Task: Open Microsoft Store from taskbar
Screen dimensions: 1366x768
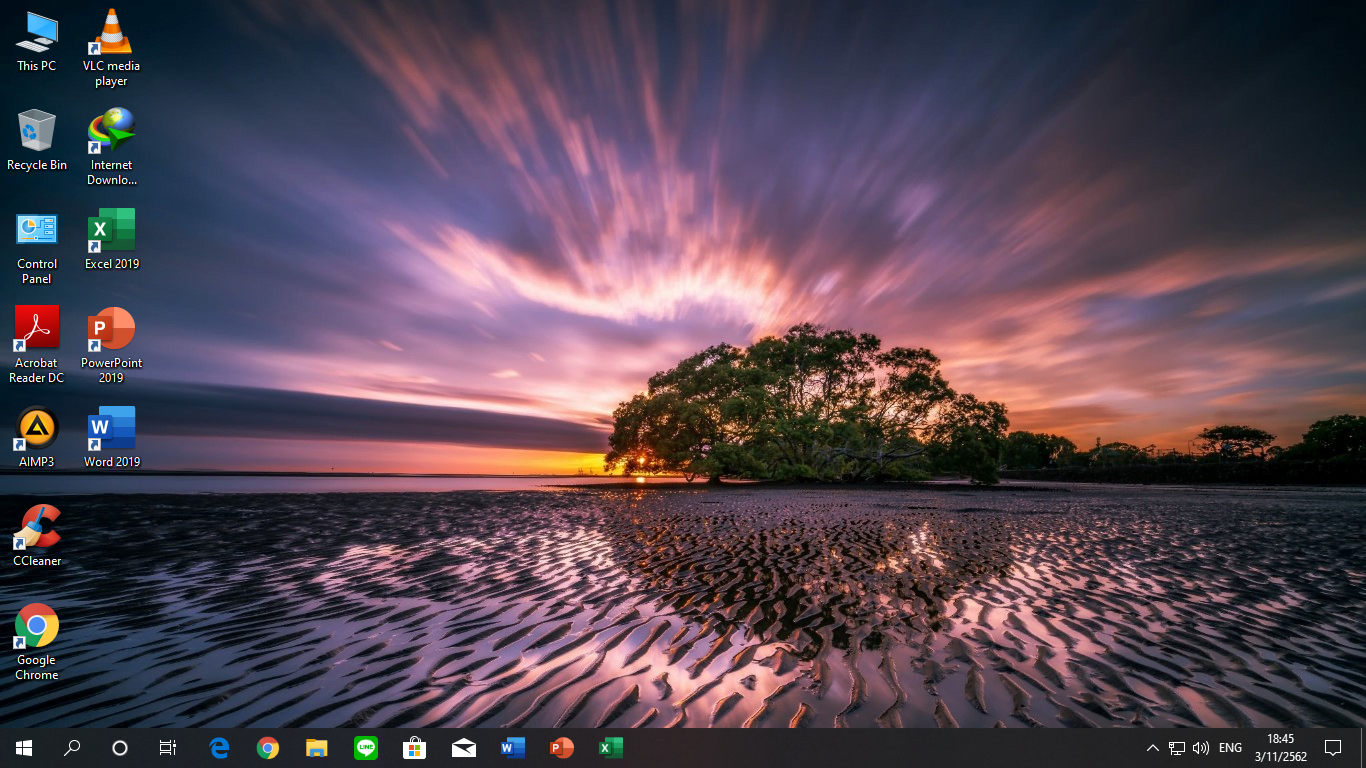Action: click(414, 748)
